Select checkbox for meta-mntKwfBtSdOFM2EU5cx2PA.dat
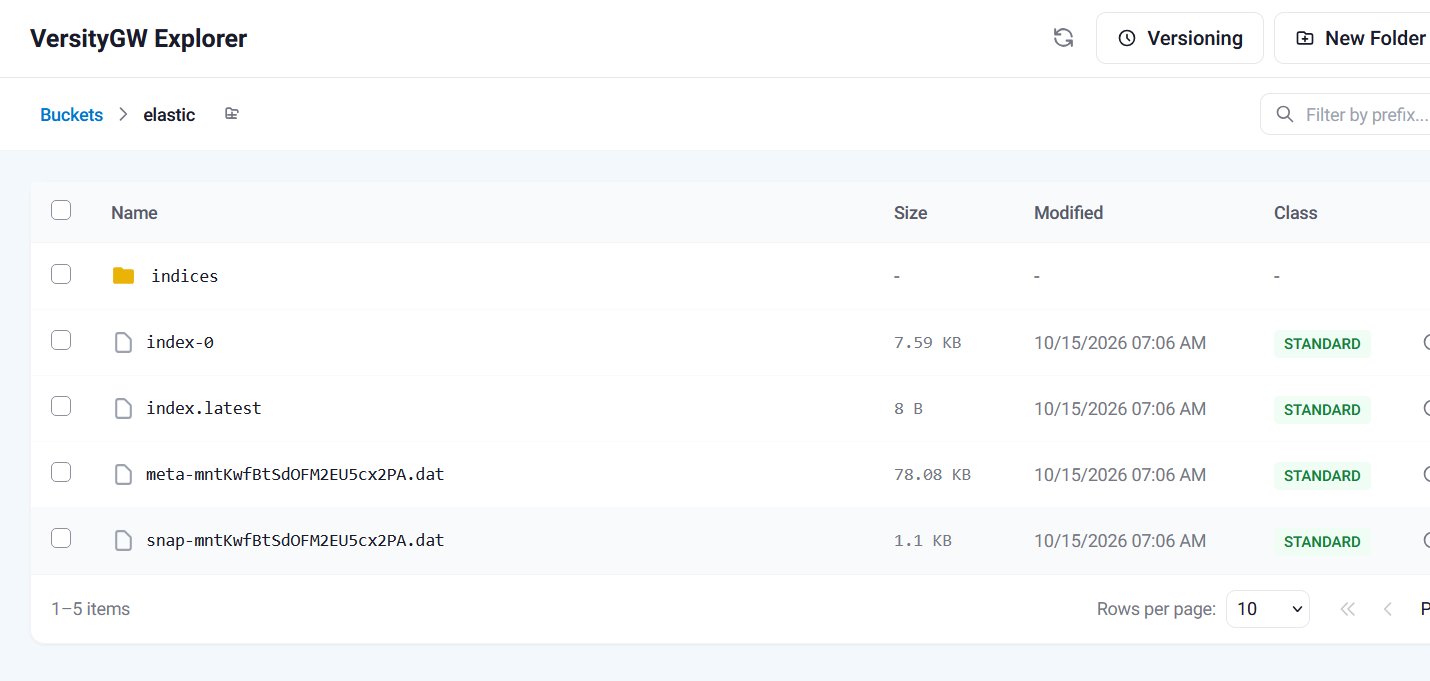This screenshot has height=681, width=1430. pyautogui.click(x=61, y=472)
